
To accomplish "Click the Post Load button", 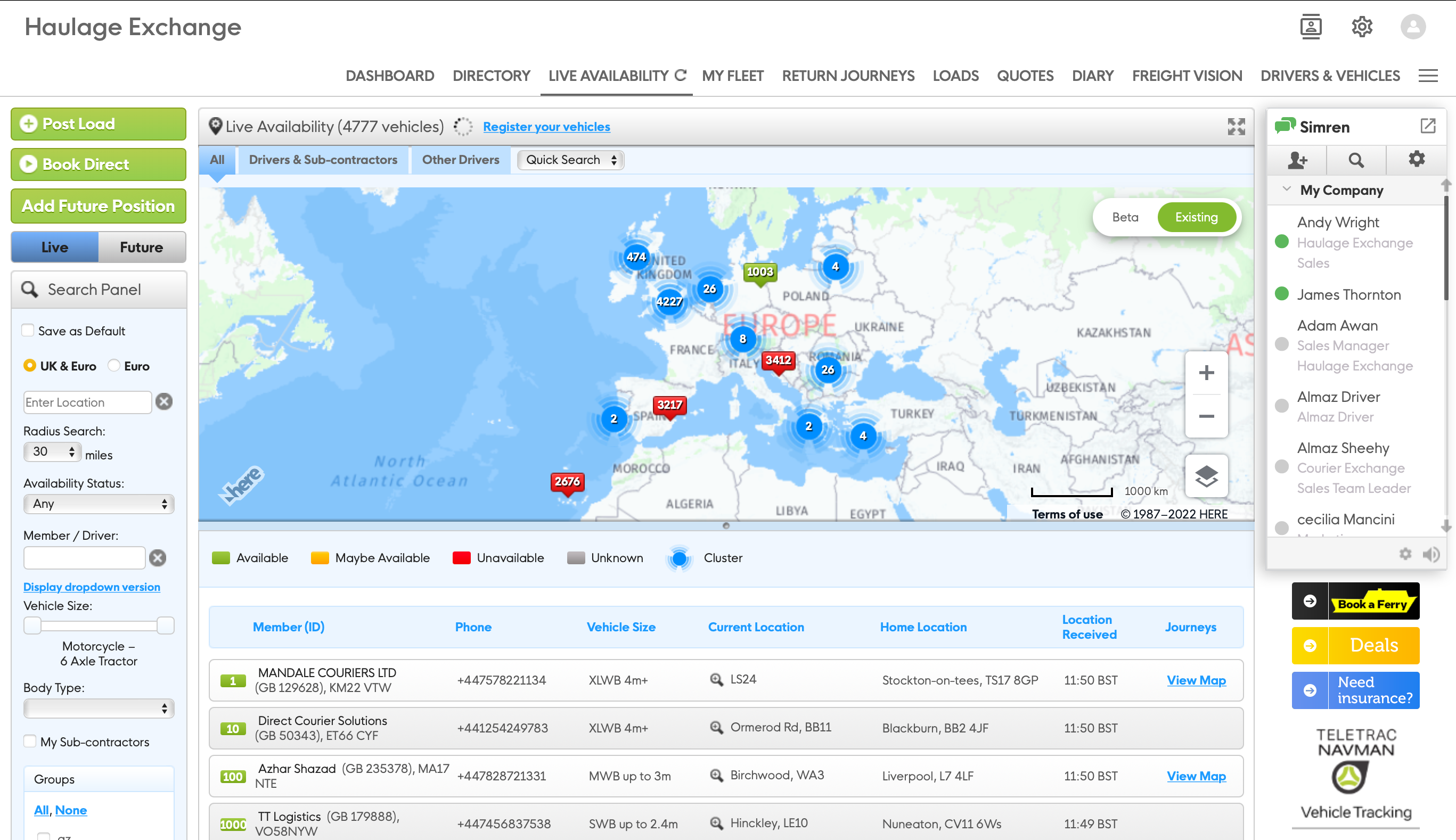I will point(99,123).
